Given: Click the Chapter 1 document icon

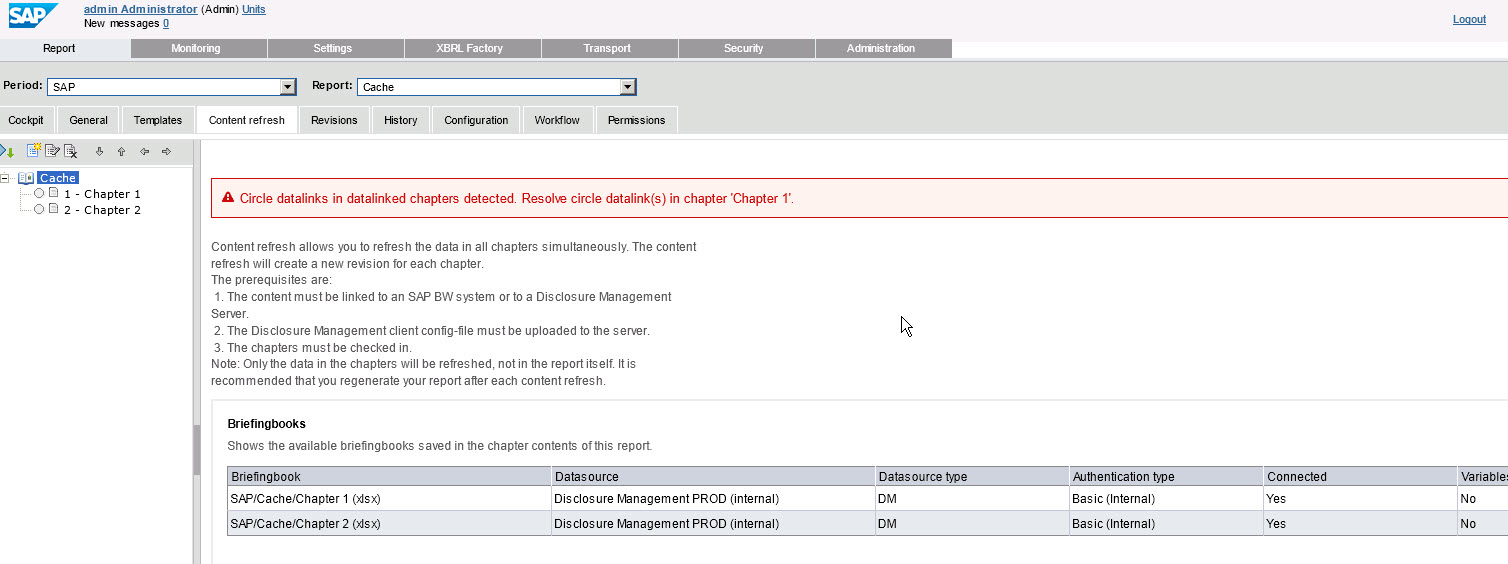Looking at the screenshot, I should [53, 193].
